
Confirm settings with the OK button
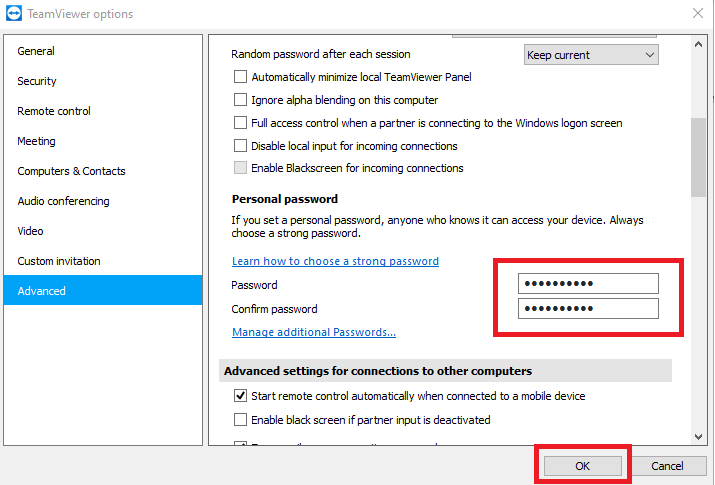pyautogui.click(x=582, y=465)
